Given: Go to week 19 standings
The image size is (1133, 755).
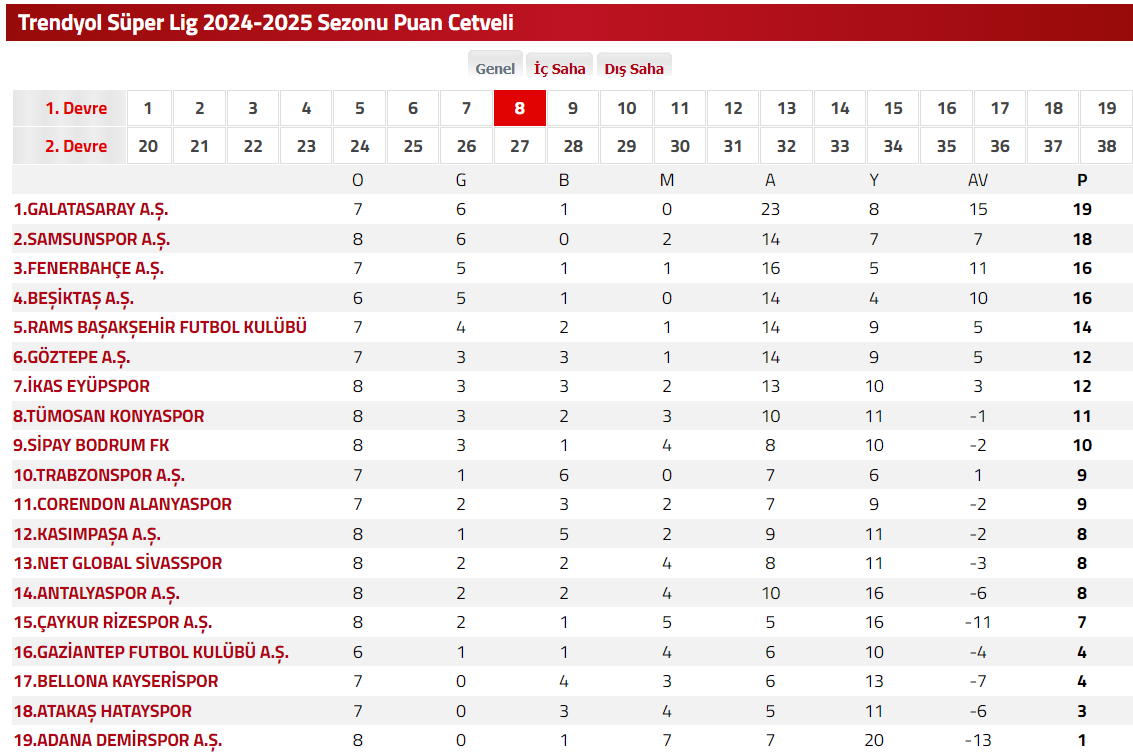Looking at the screenshot, I should click(x=1106, y=109).
